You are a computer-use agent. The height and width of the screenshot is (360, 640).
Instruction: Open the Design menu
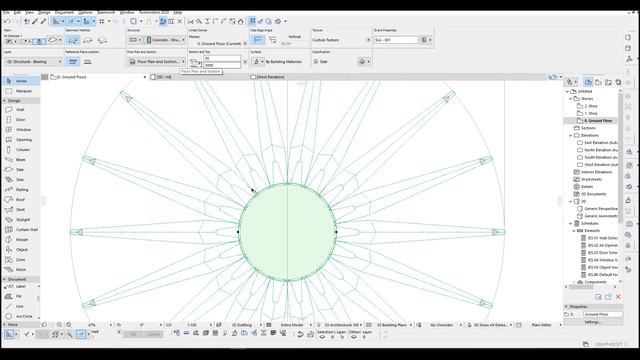point(44,13)
